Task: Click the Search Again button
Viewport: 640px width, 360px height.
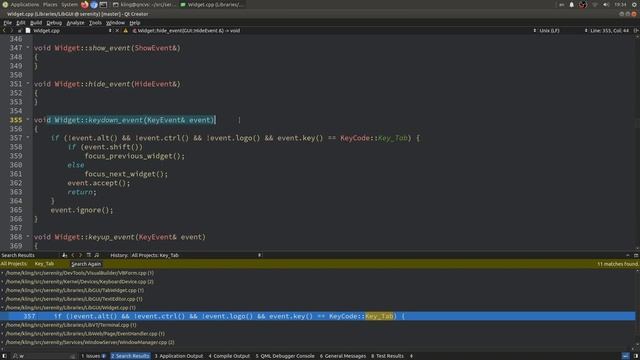Action: coord(86,264)
